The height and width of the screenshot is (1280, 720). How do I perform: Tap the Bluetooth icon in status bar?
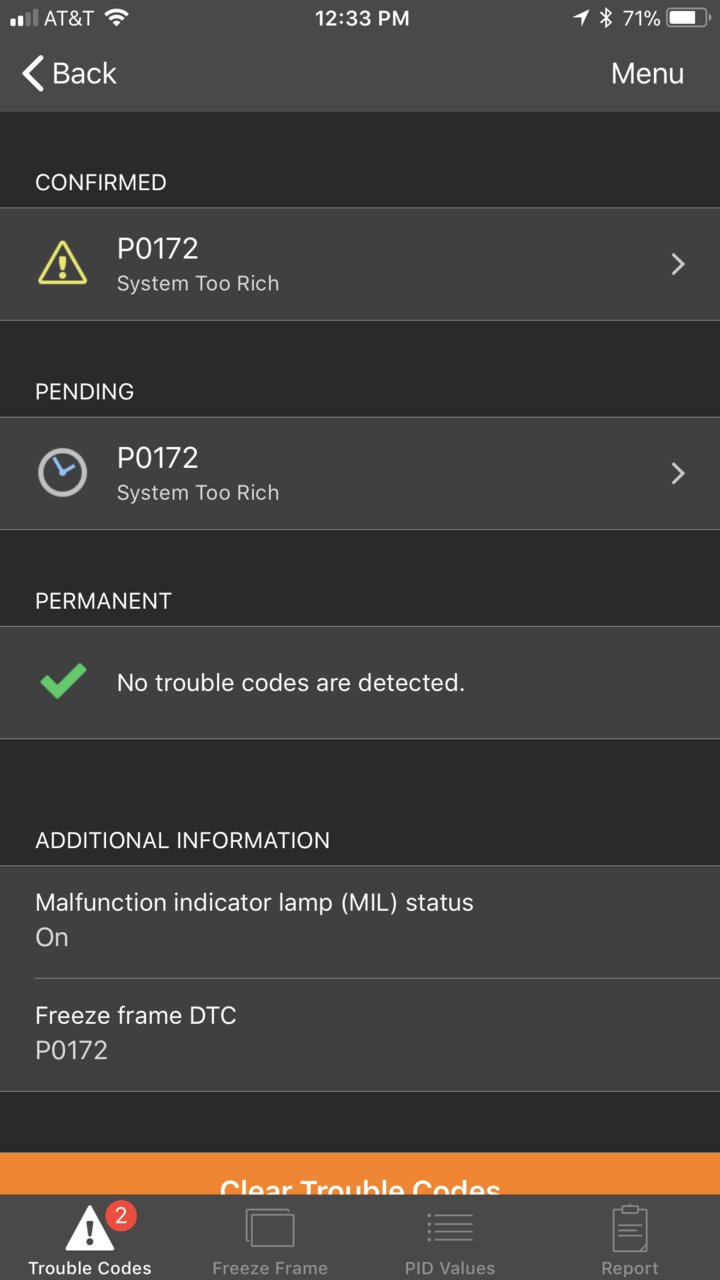[x=605, y=17]
